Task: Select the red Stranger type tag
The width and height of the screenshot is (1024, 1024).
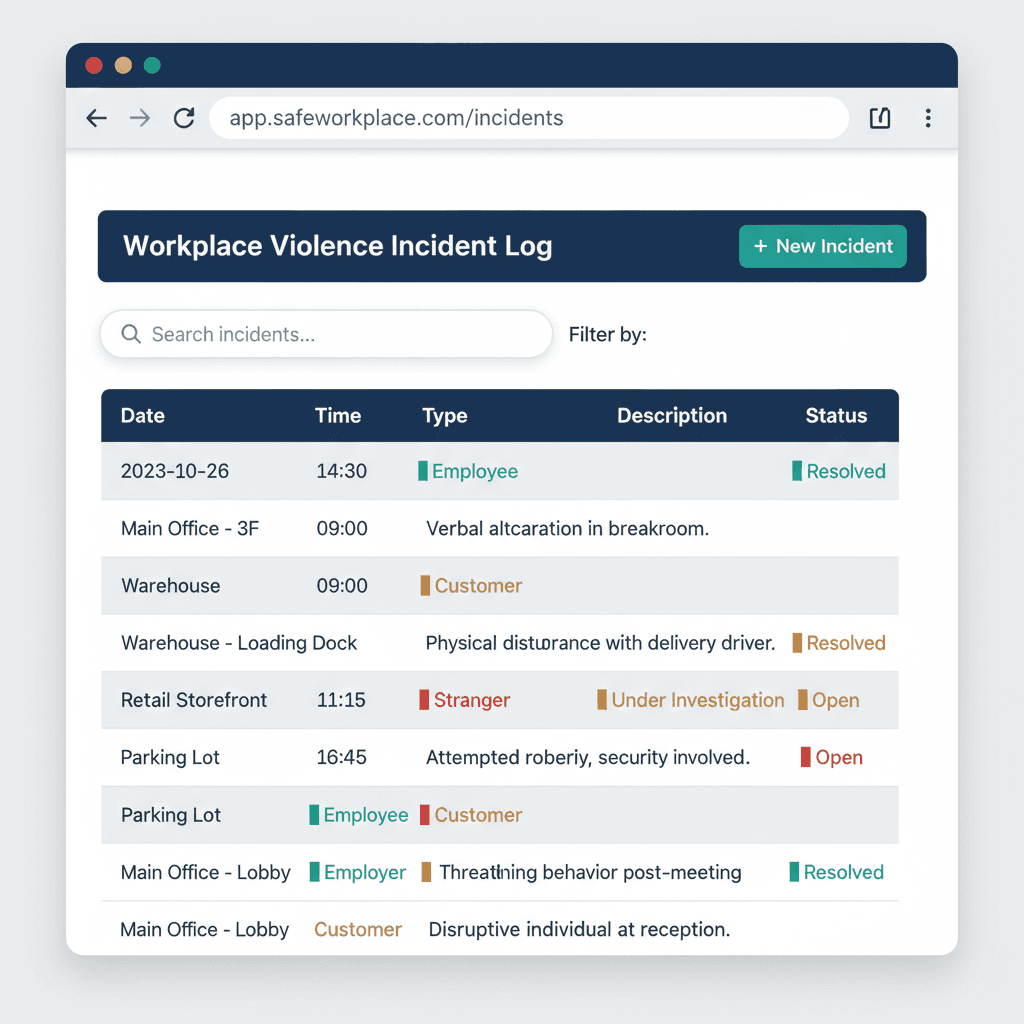Action: point(471,700)
